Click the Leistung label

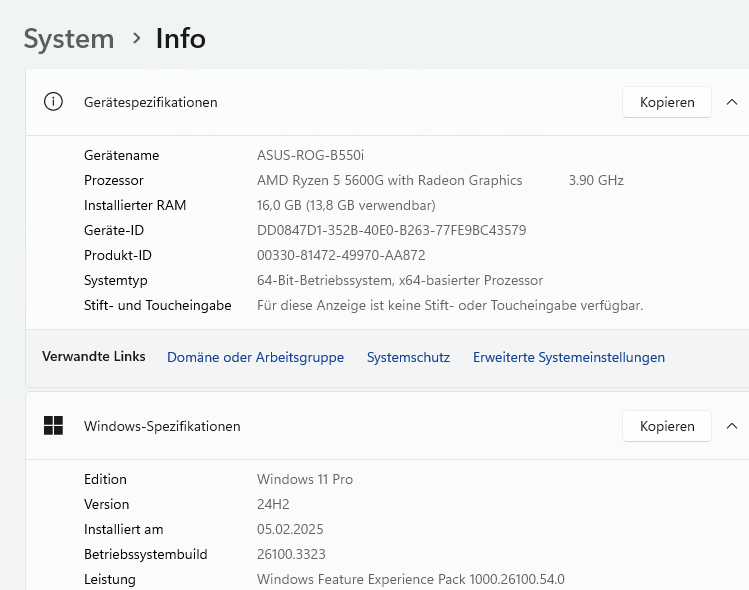tap(110, 579)
